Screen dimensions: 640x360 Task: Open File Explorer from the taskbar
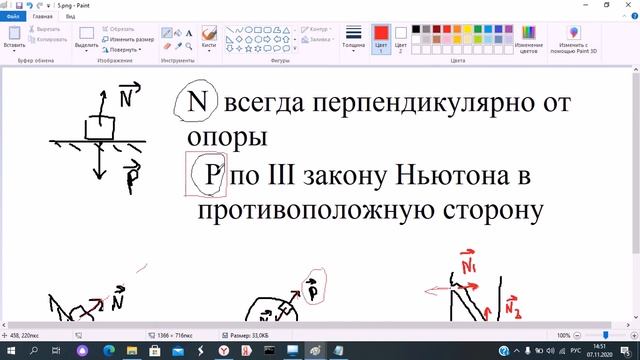(132, 351)
